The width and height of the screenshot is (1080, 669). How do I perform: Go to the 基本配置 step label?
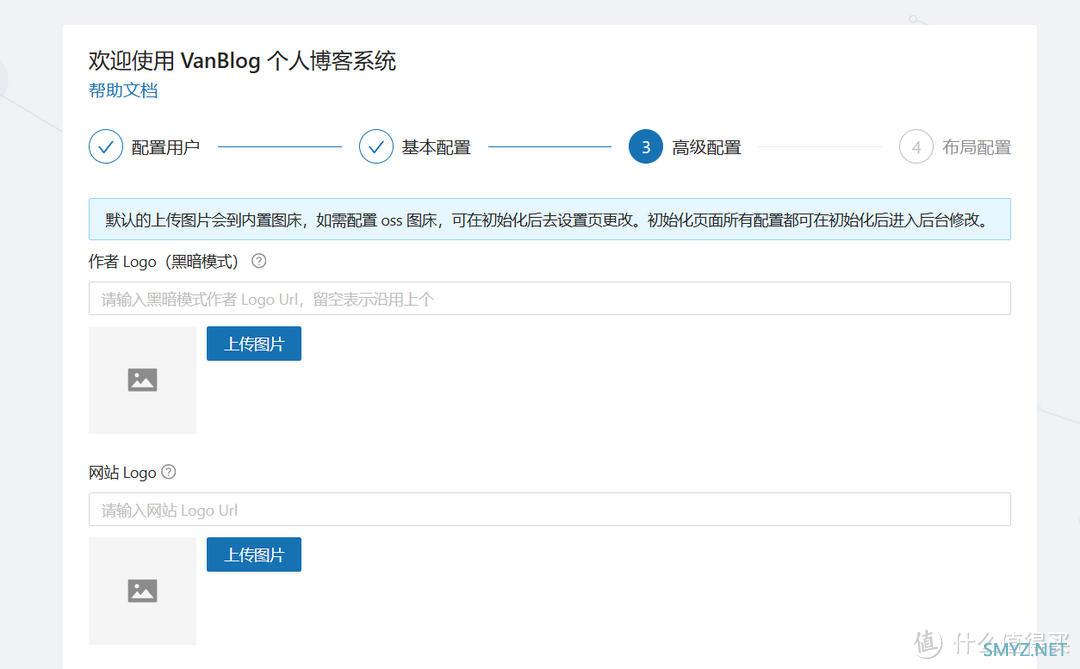436,147
